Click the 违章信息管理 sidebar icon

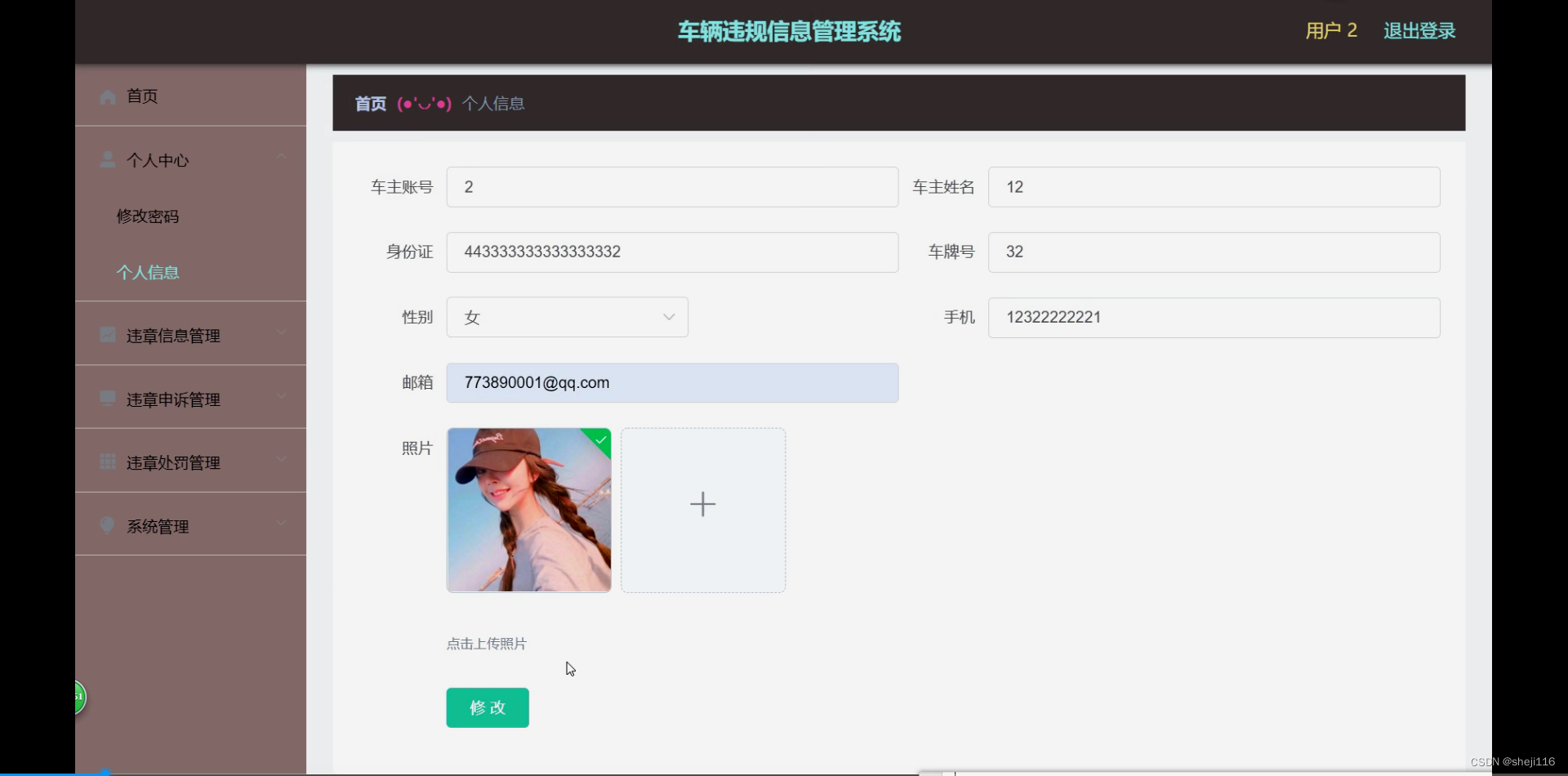(x=107, y=334)
